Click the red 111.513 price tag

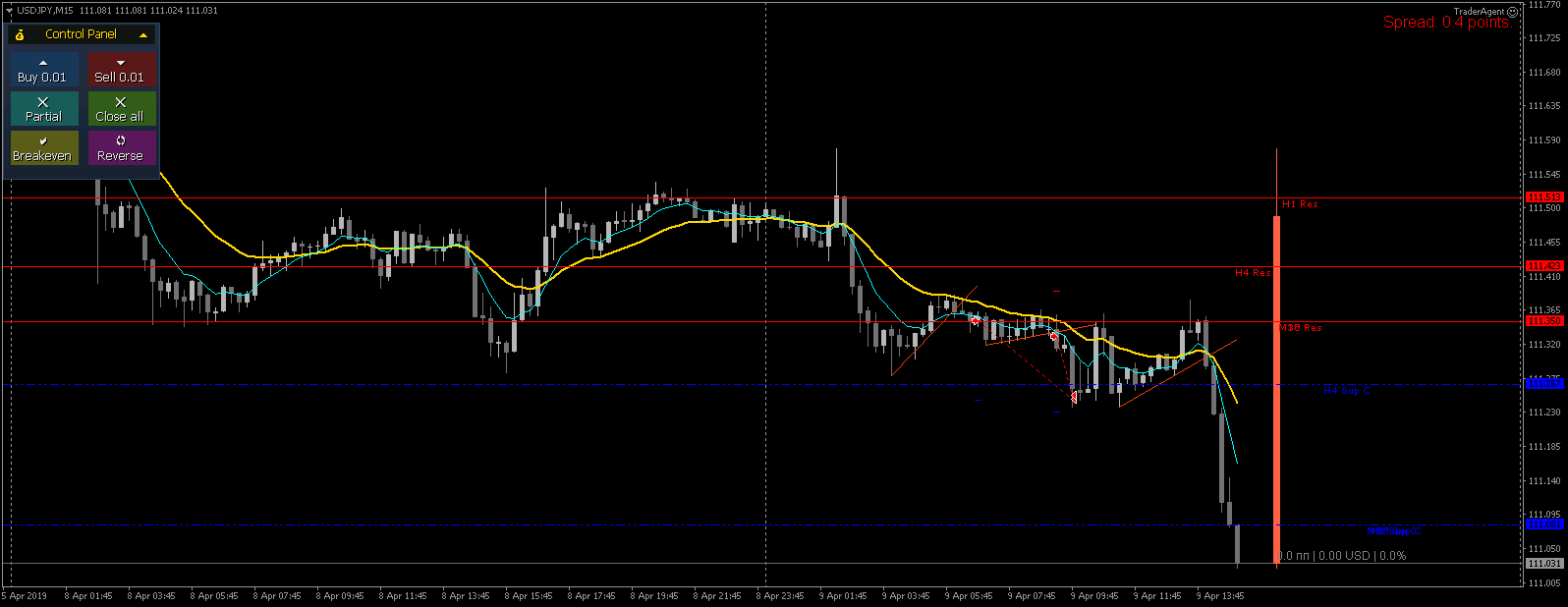coord(1544,197)
